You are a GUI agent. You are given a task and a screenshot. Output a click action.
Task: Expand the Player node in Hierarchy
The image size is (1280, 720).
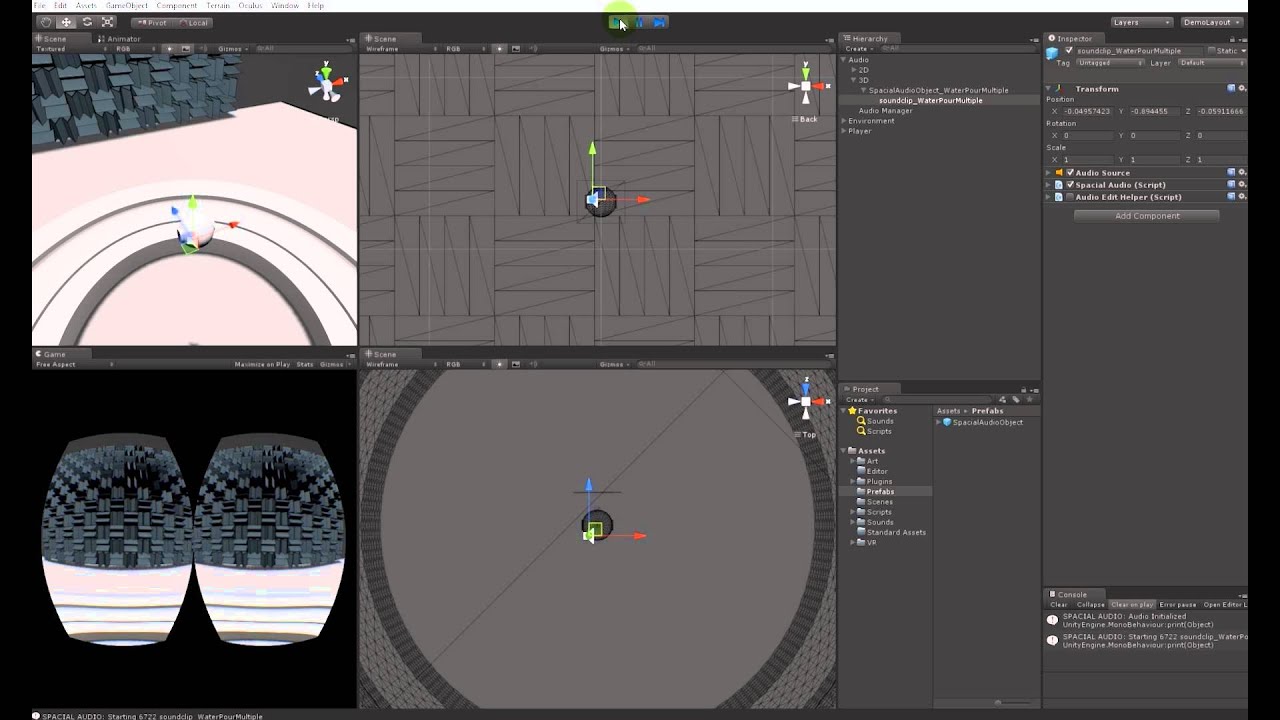point(844,131)
